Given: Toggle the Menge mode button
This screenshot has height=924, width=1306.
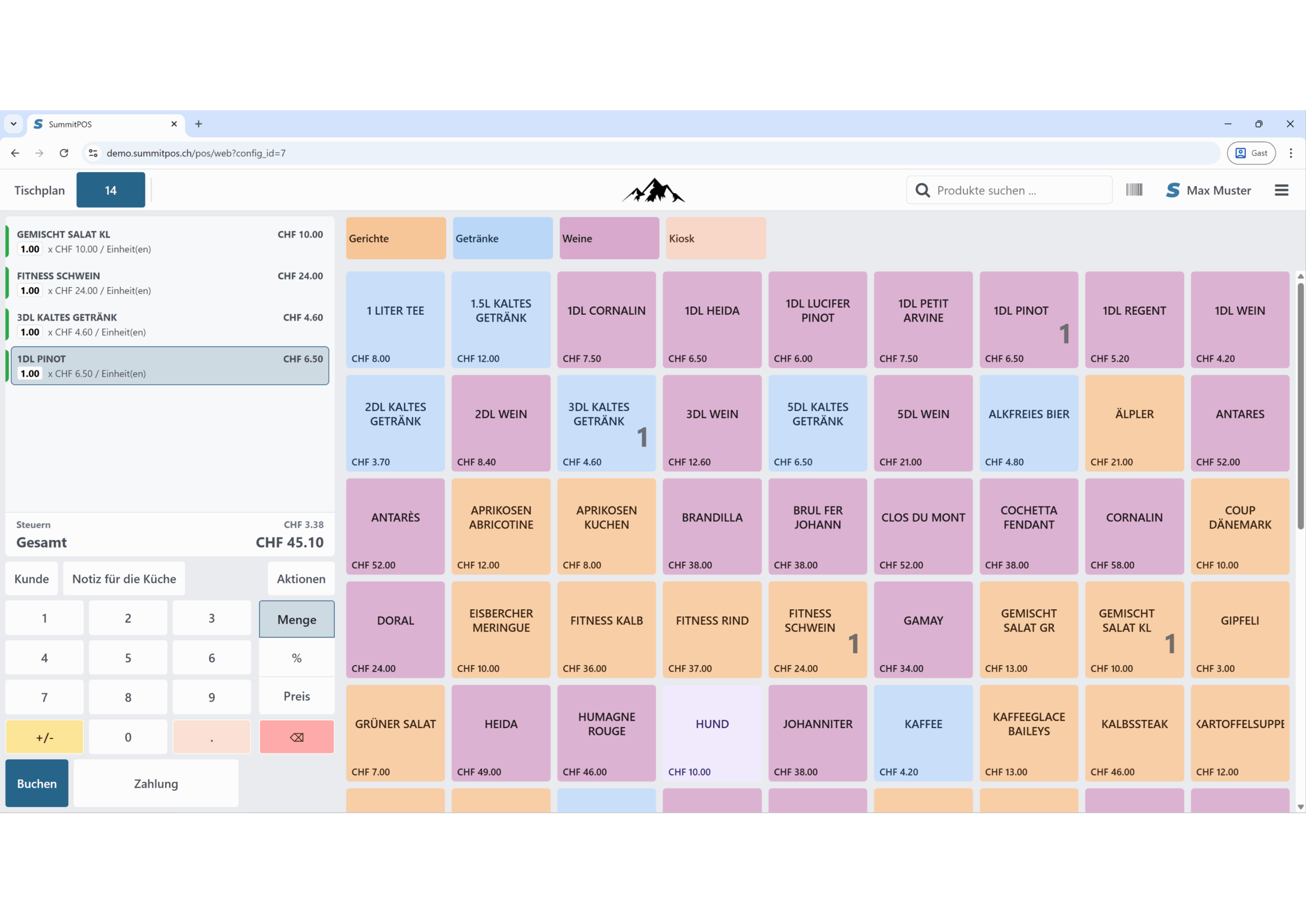Looking at the screenshot, I should point(296,619).
